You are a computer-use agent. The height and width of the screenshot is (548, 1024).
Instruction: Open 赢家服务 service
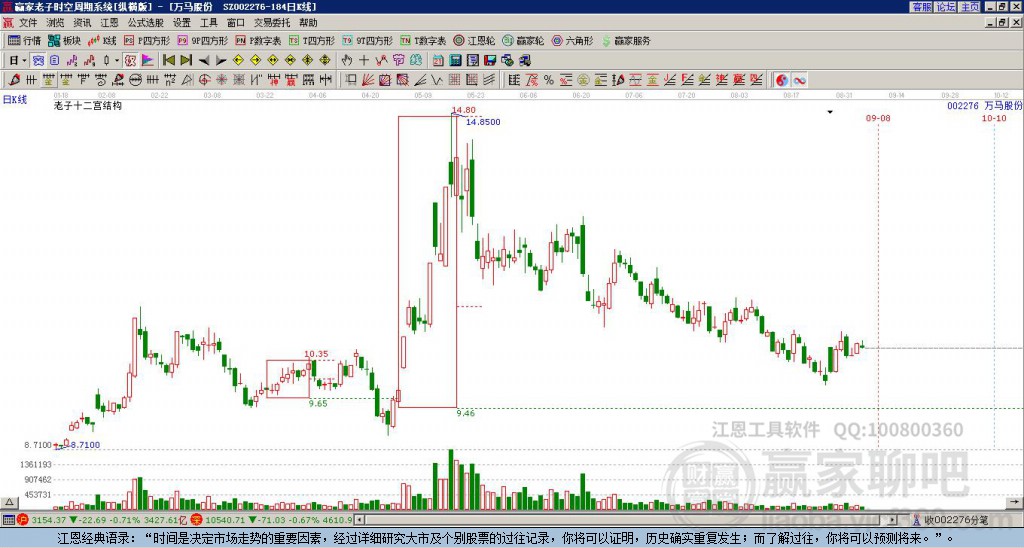point(626,40)
